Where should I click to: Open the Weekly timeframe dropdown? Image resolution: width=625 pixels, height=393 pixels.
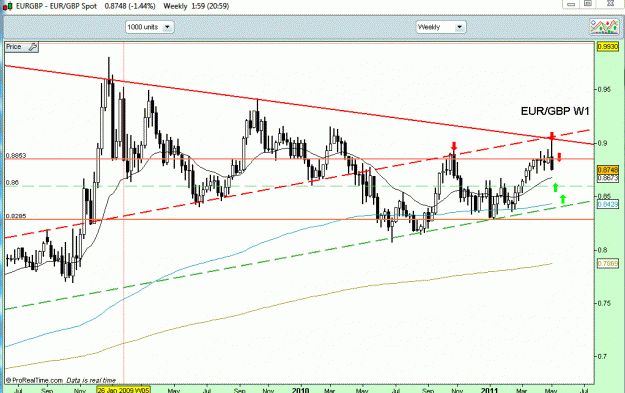tap(441, 27)
